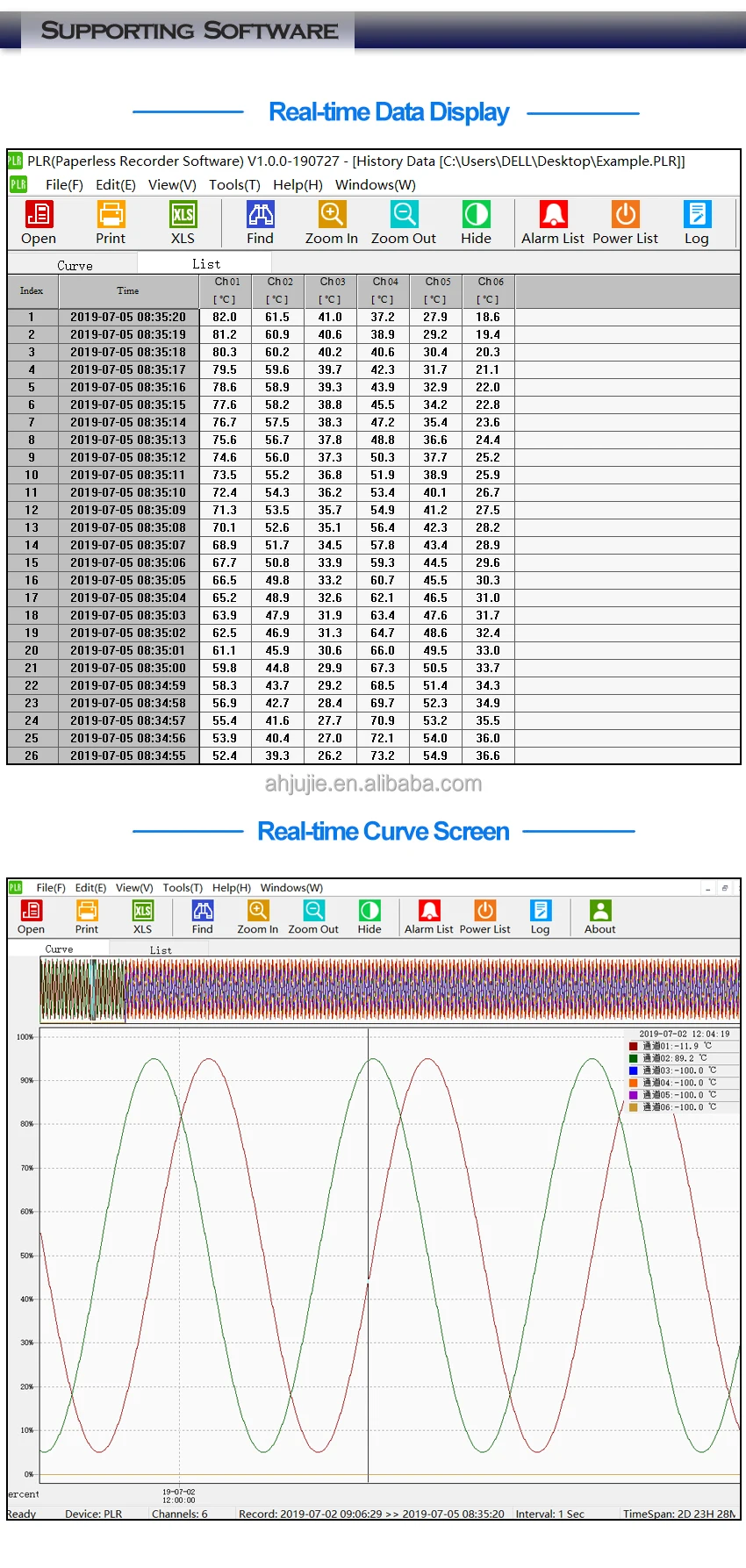Screen dimensions: 746x1568
Task: Click the Time column header
Action: coord(128,290)
